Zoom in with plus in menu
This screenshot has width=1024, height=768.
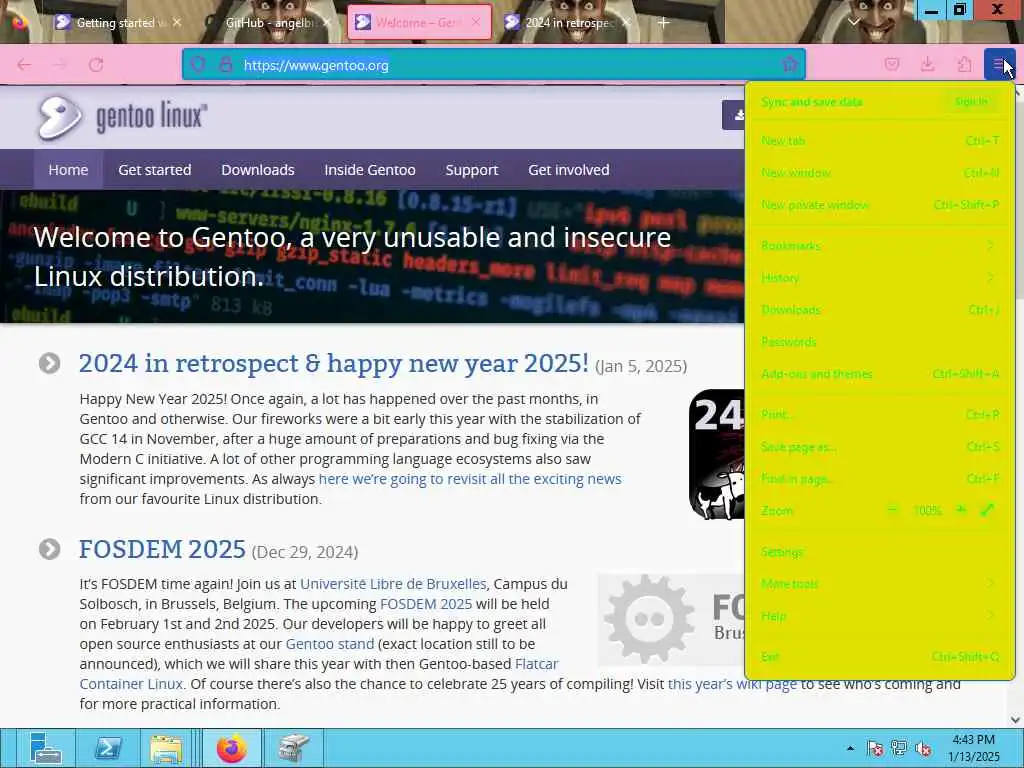pos(961,509)
